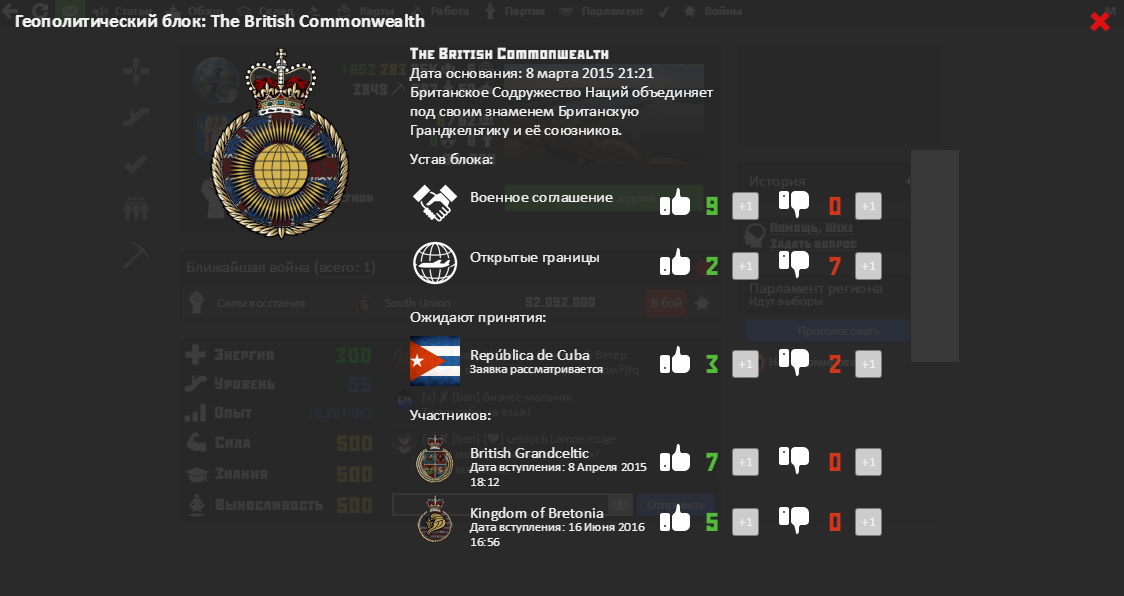Open Kingdom of Bretonia member link

(536, 513)
